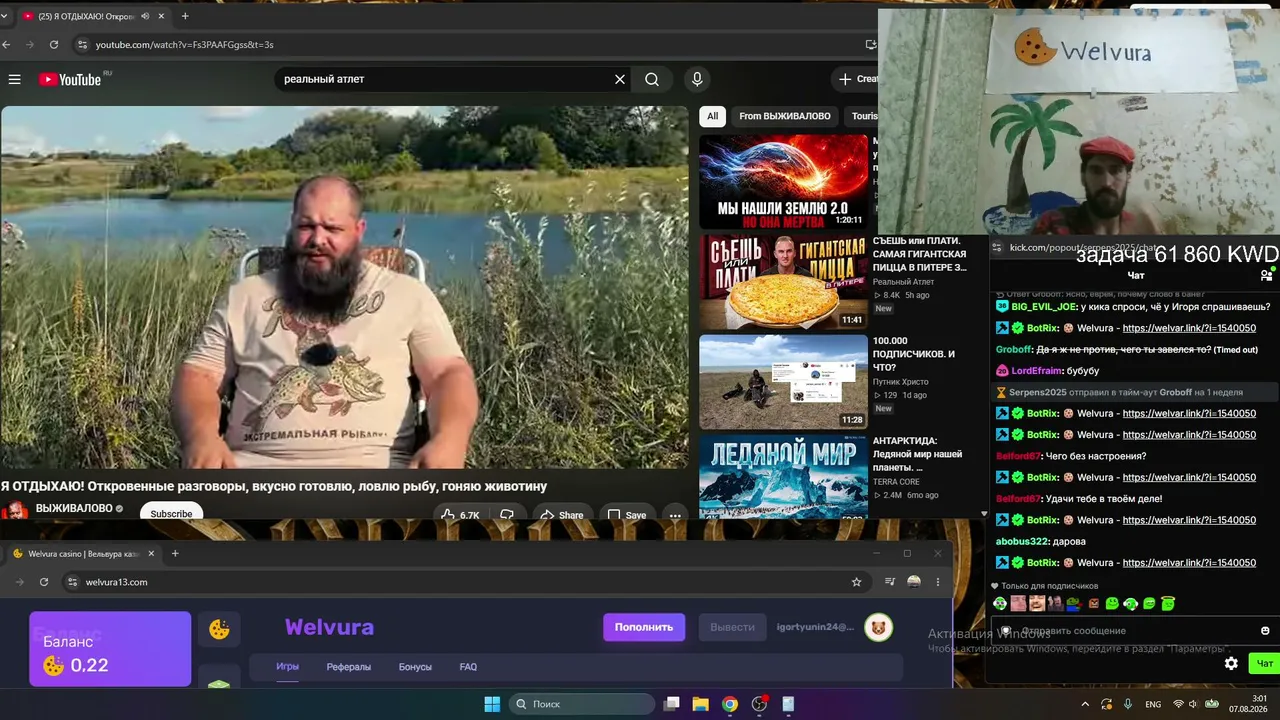Screen dimensions: 1280x720
Task: Click the cookie icon button beside balance
Action: pos(219,629)
